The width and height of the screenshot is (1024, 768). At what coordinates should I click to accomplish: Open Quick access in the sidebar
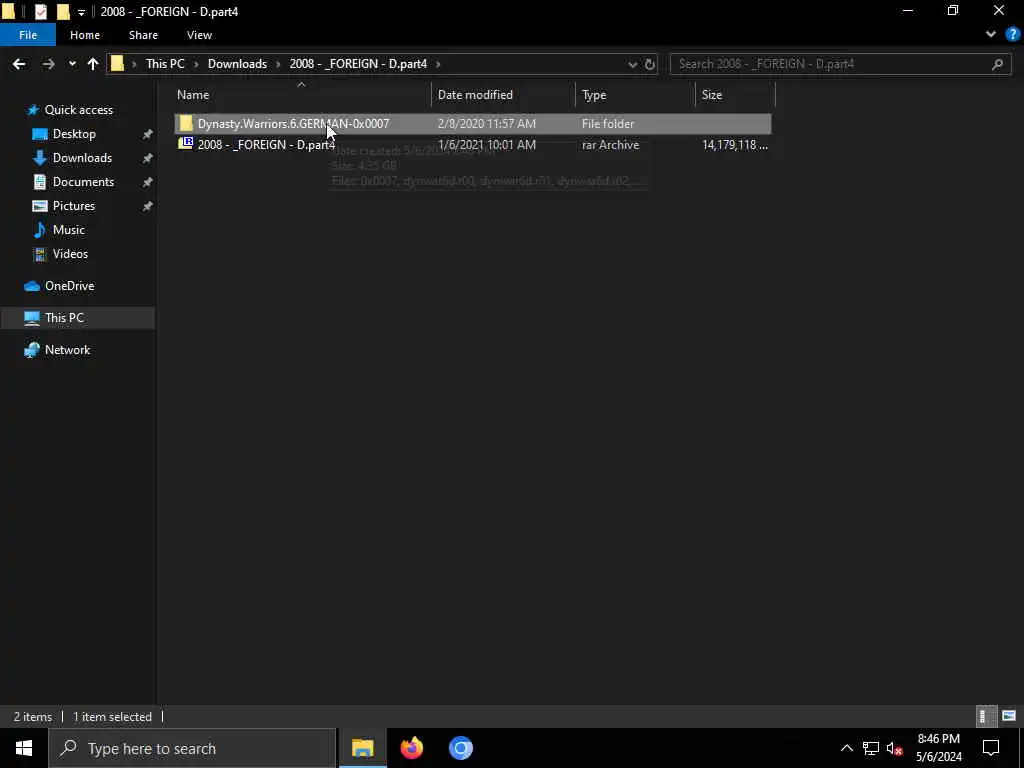pos(78,110)
